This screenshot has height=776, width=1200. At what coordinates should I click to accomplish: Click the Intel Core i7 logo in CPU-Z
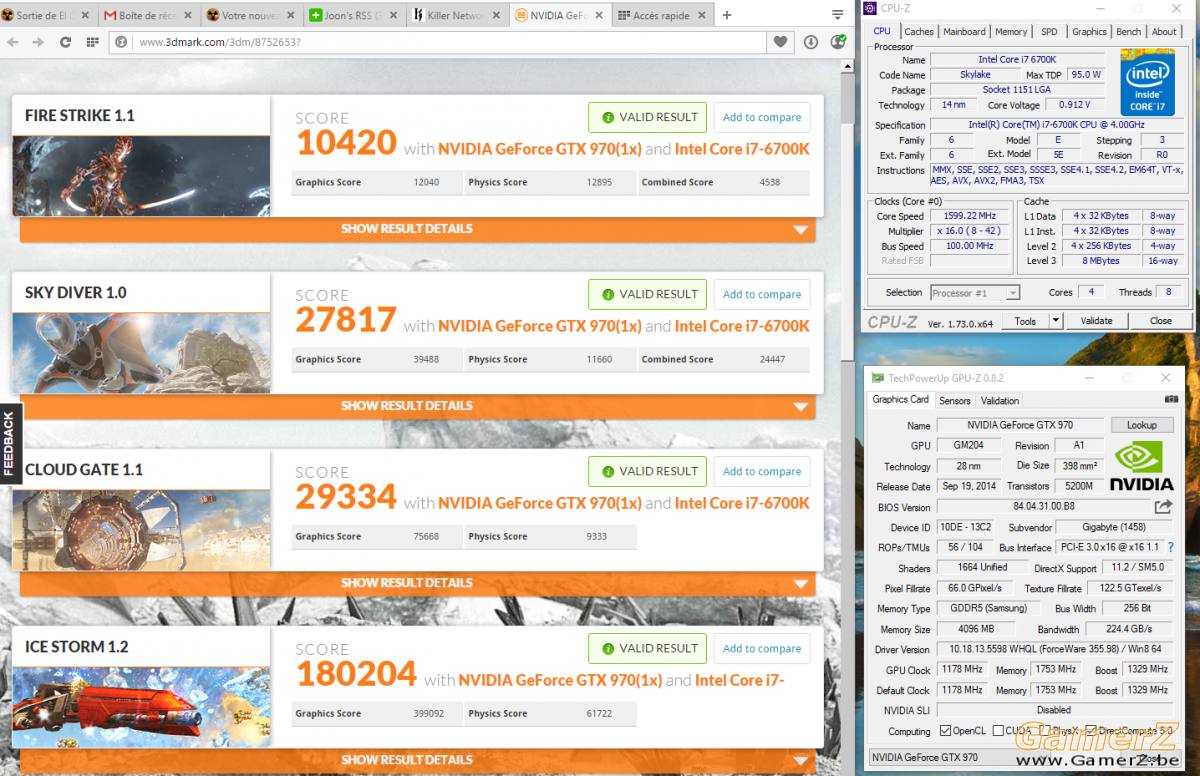[1147, 80]
